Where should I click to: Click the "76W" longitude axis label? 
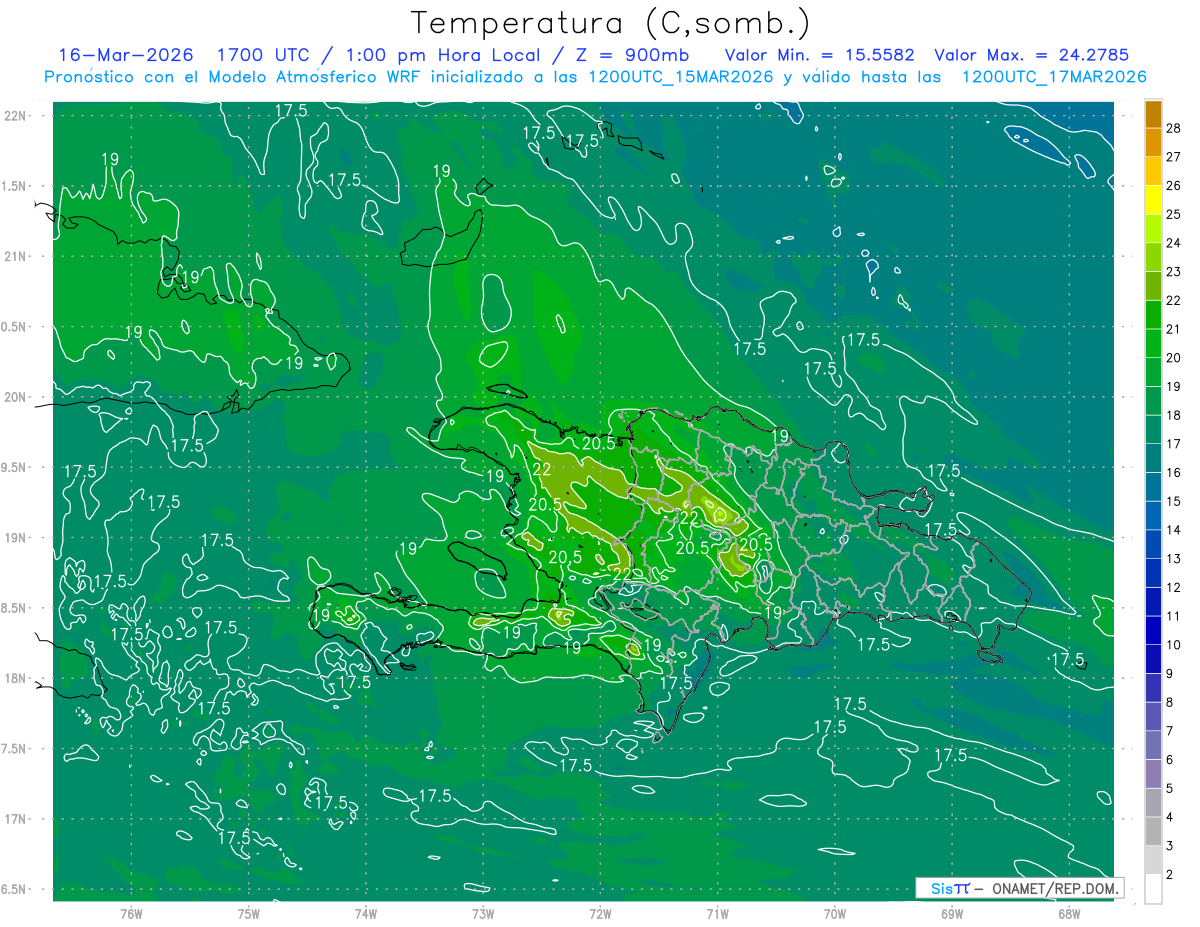(x=131, y=913)
